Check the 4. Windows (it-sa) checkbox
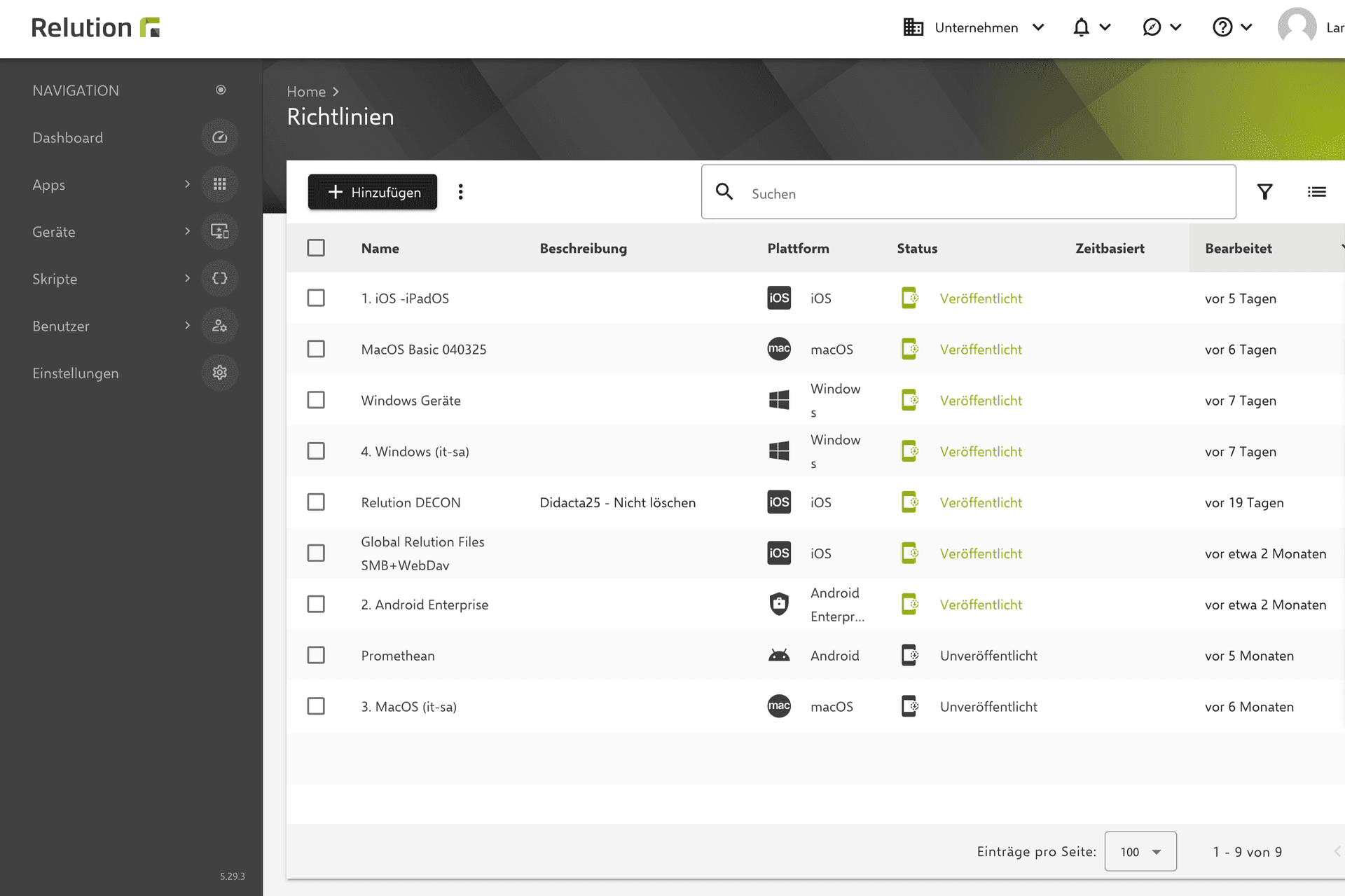The height and width of the screenshot is (896, 1345). [x=316, y=451]
